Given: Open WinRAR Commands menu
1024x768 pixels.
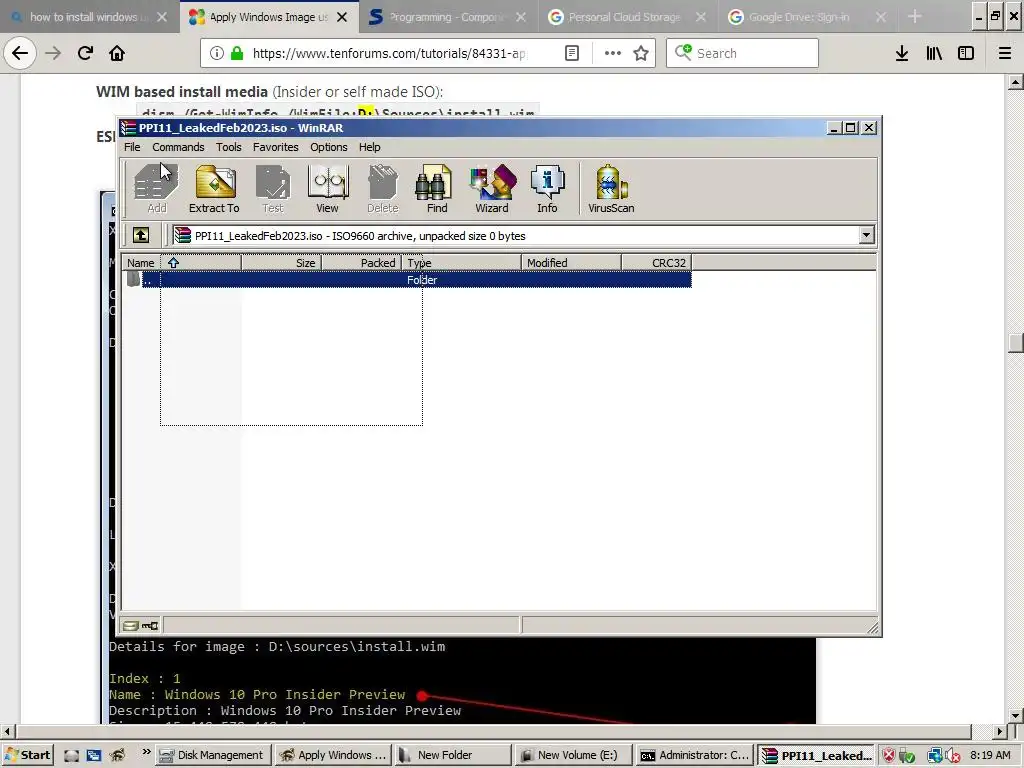Looking at the screenshot, I should (178, 147).
